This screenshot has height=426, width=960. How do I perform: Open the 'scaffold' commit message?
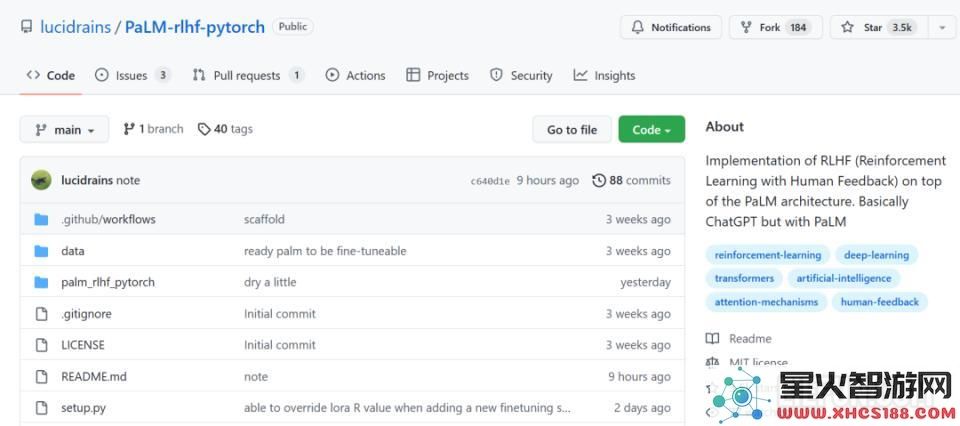tap(264, 219)
